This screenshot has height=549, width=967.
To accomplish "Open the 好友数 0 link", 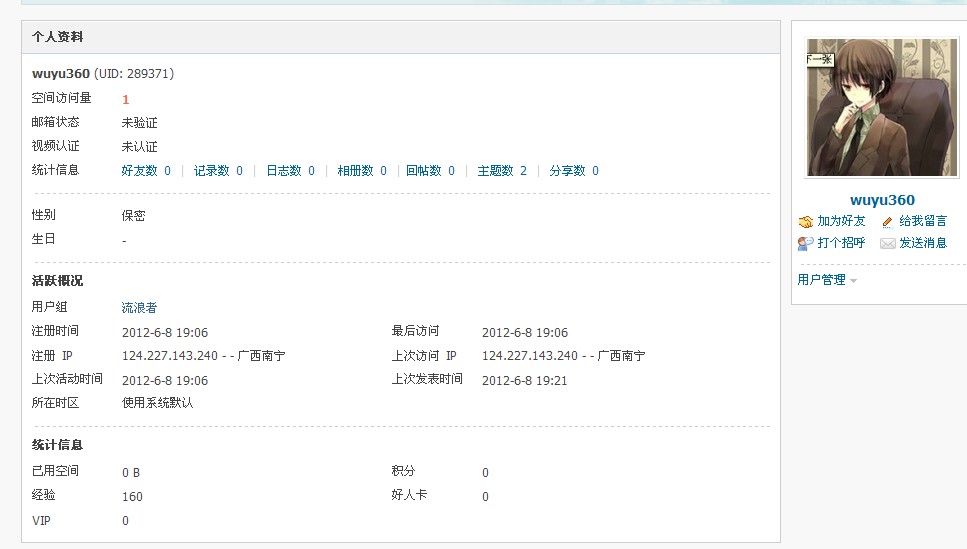I will pyautogui.click(x=146, y=170).
